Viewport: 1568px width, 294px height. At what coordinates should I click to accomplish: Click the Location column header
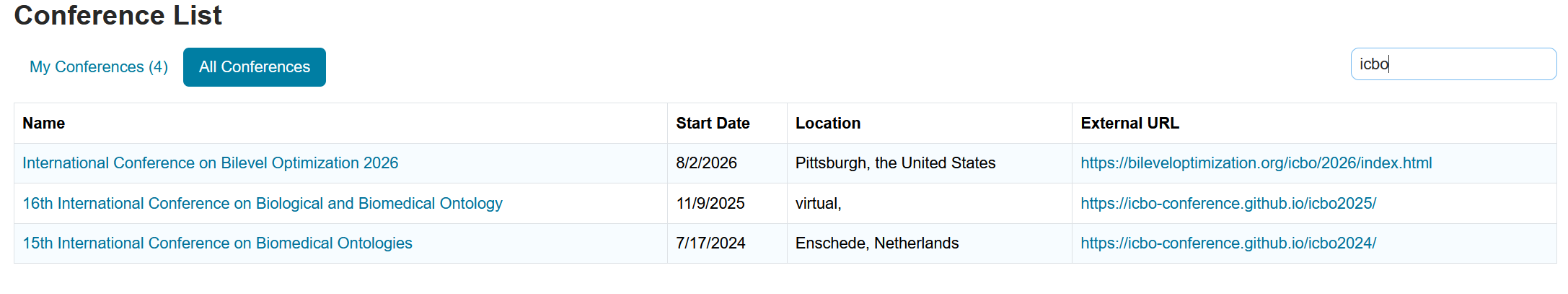click(827, 124)
